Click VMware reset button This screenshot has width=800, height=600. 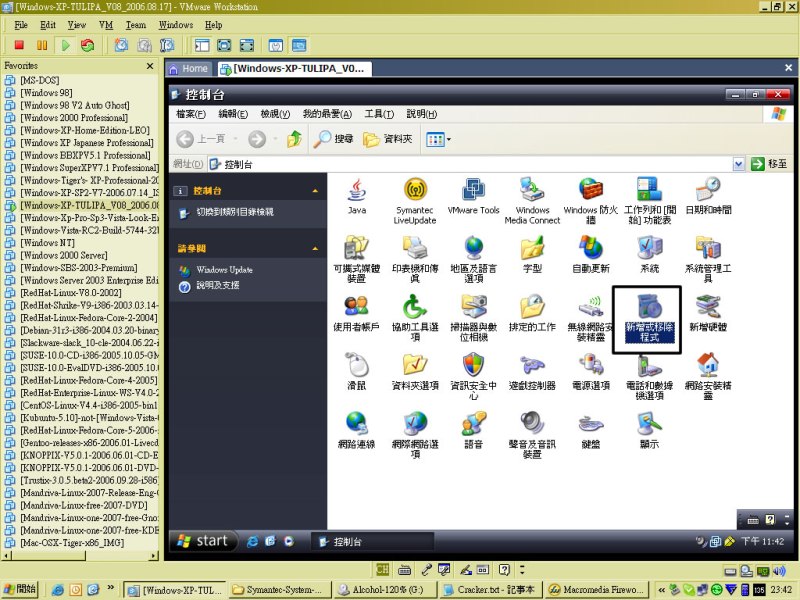pyautogui.click(x=88, y=45)
